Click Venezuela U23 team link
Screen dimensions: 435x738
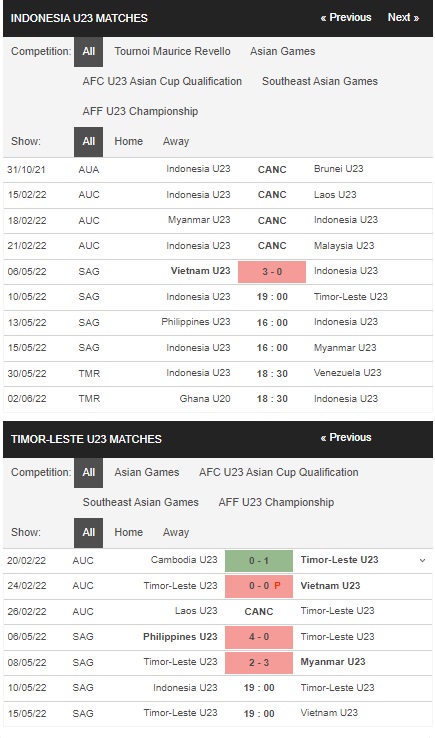pos(347,373)
